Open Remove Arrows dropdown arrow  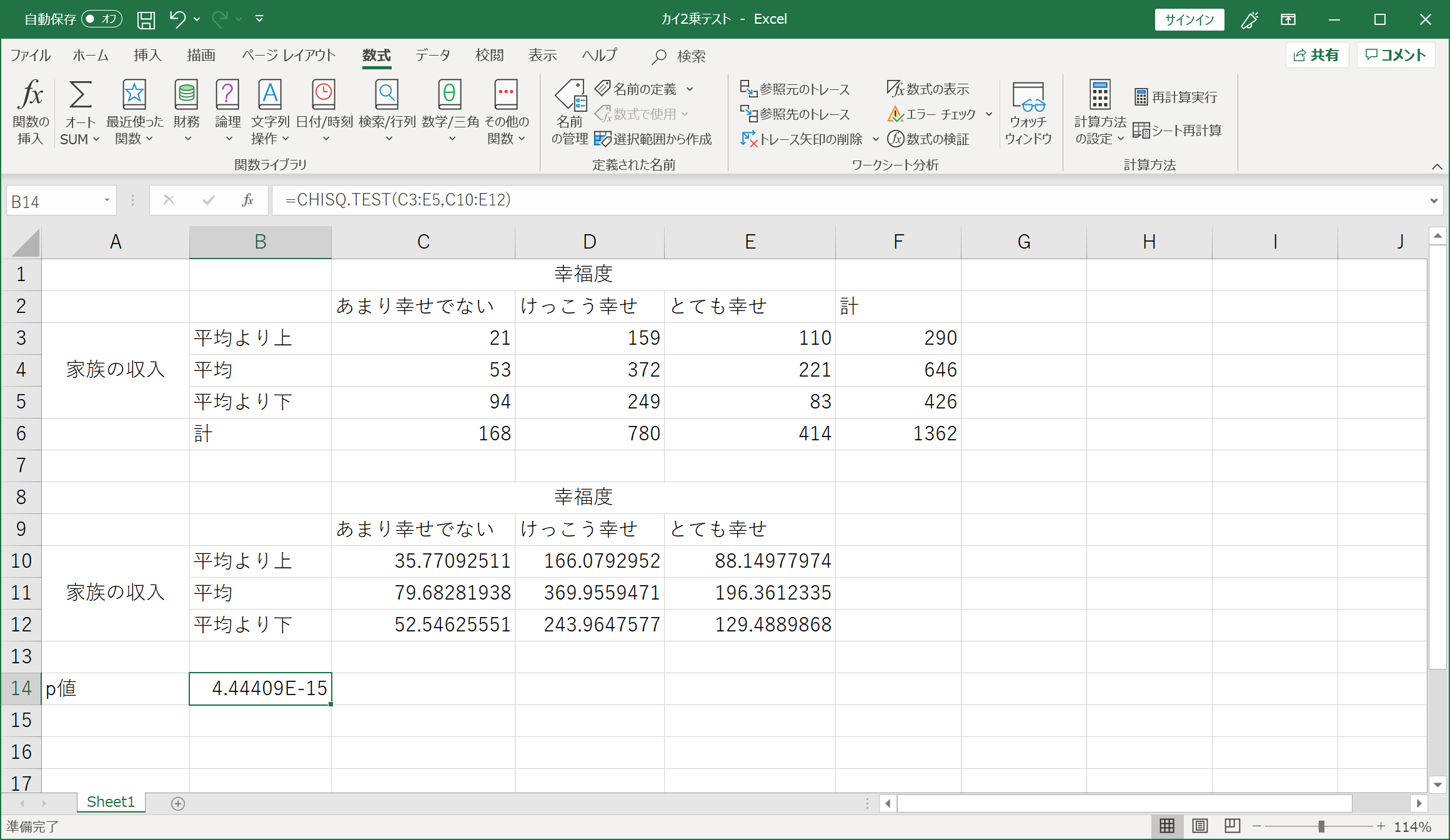click(x=876, y=139)
